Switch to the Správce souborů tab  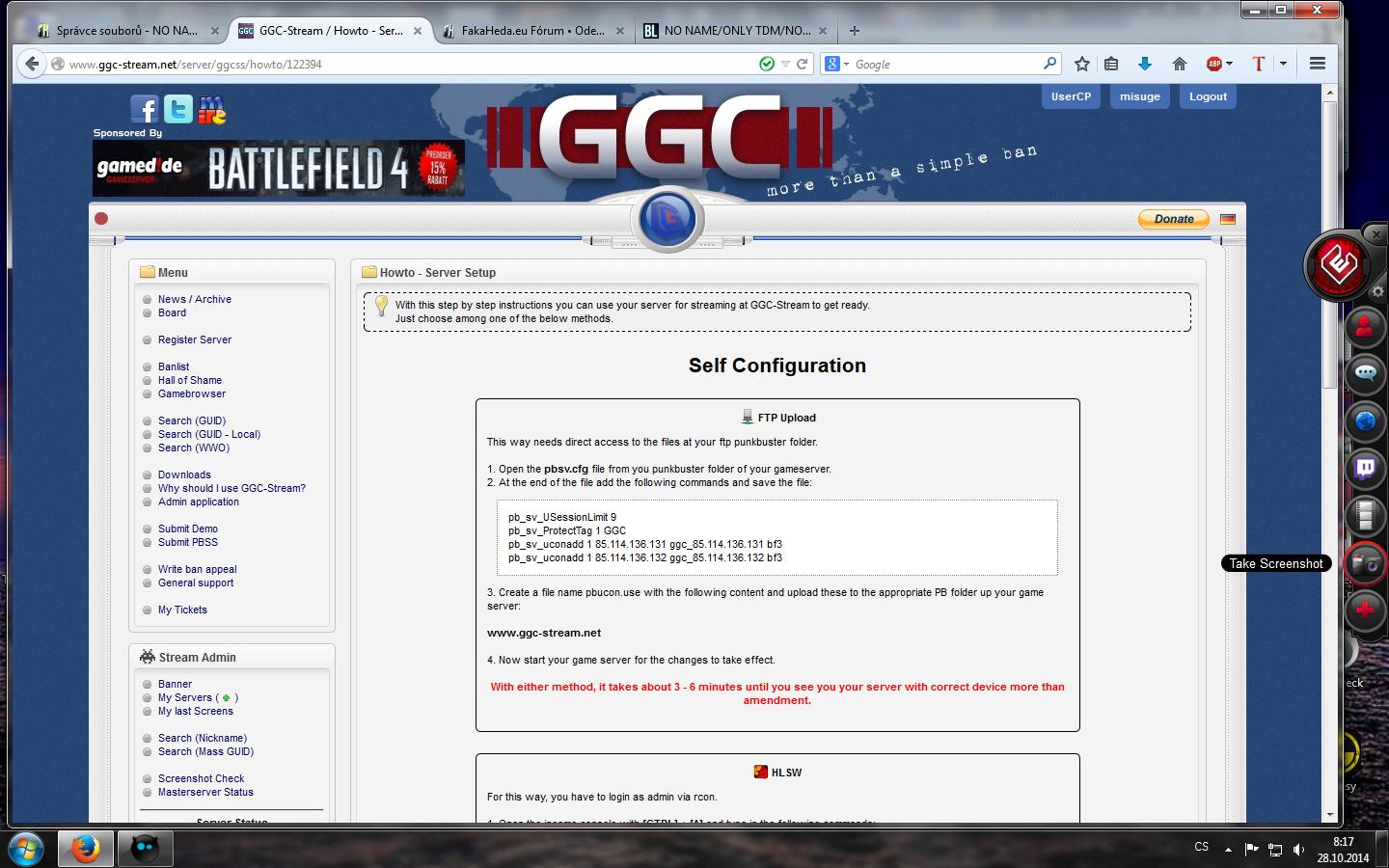tap(126, 31)
